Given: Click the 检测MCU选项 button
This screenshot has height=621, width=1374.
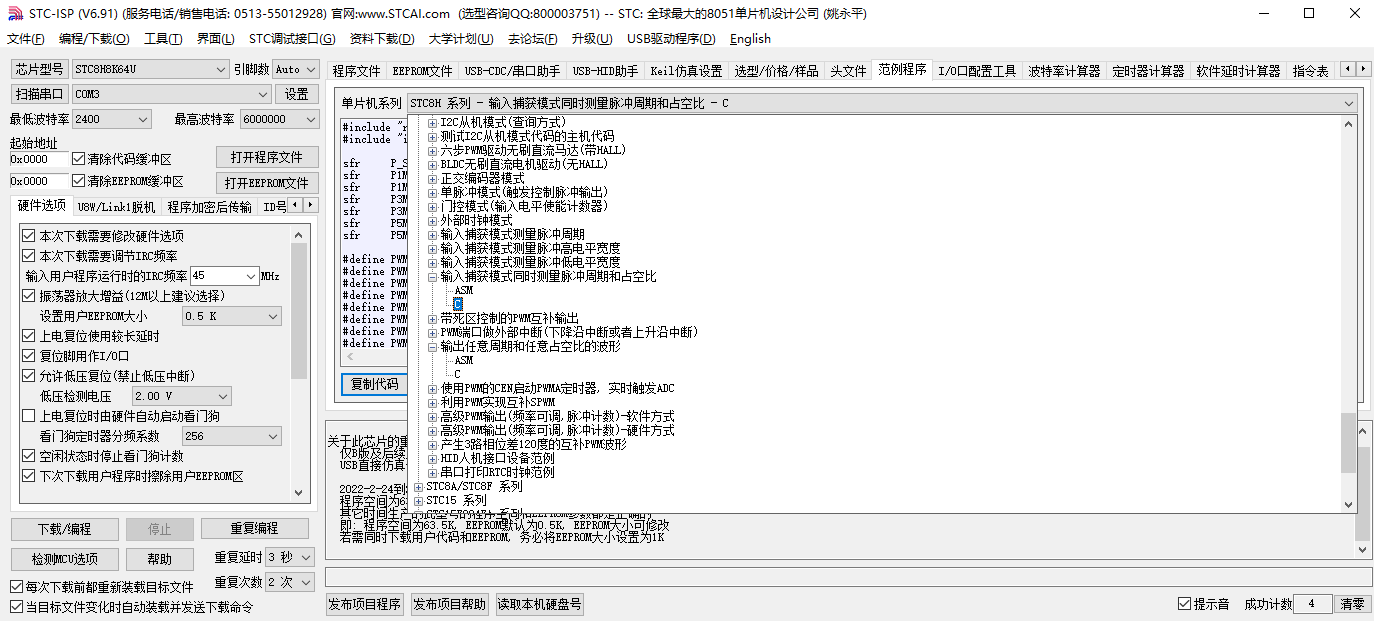Looking at the screenshot, I should tap(64, 559).
